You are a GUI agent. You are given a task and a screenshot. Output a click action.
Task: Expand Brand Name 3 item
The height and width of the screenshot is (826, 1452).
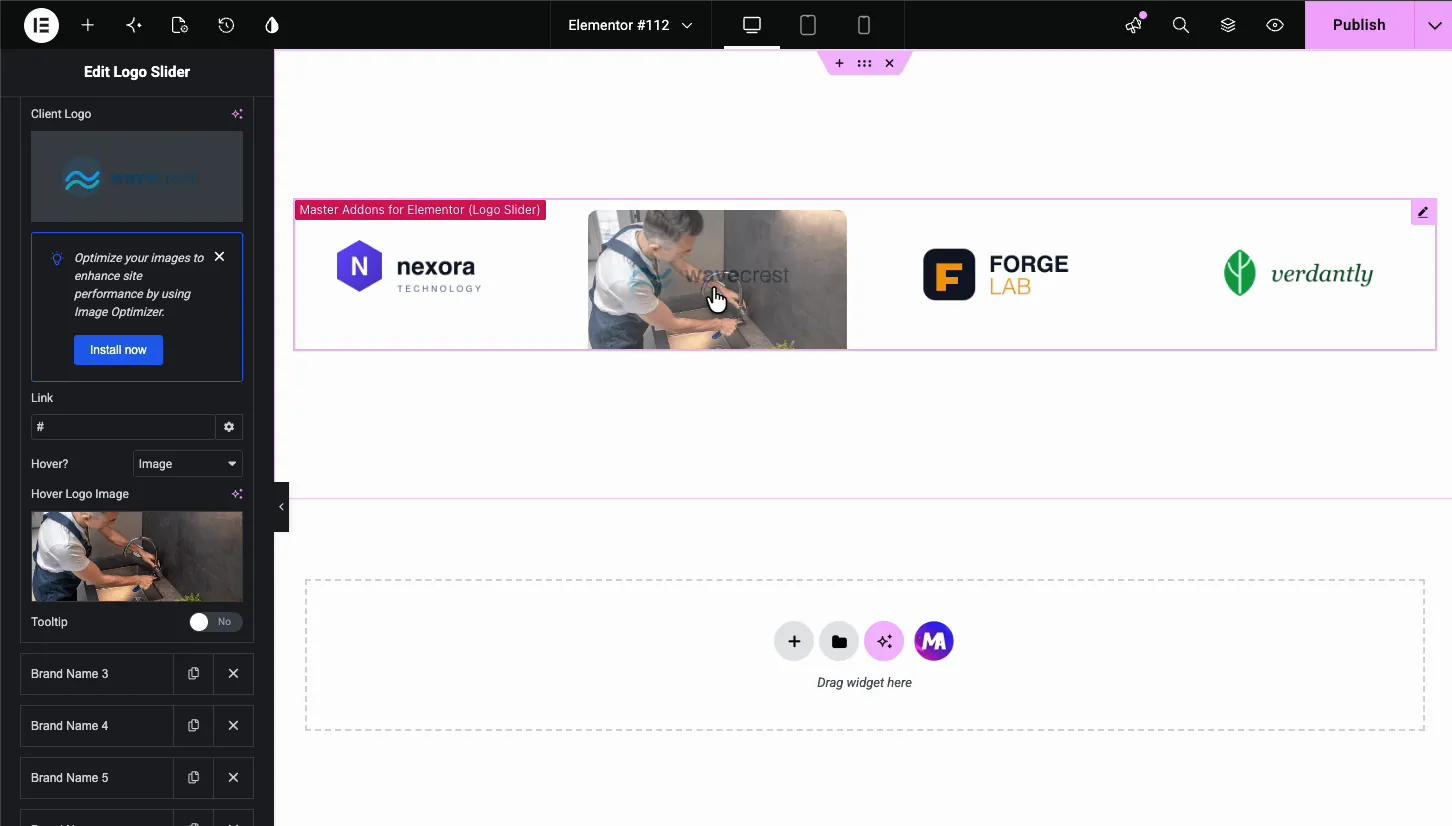click(x=97, y=674)
